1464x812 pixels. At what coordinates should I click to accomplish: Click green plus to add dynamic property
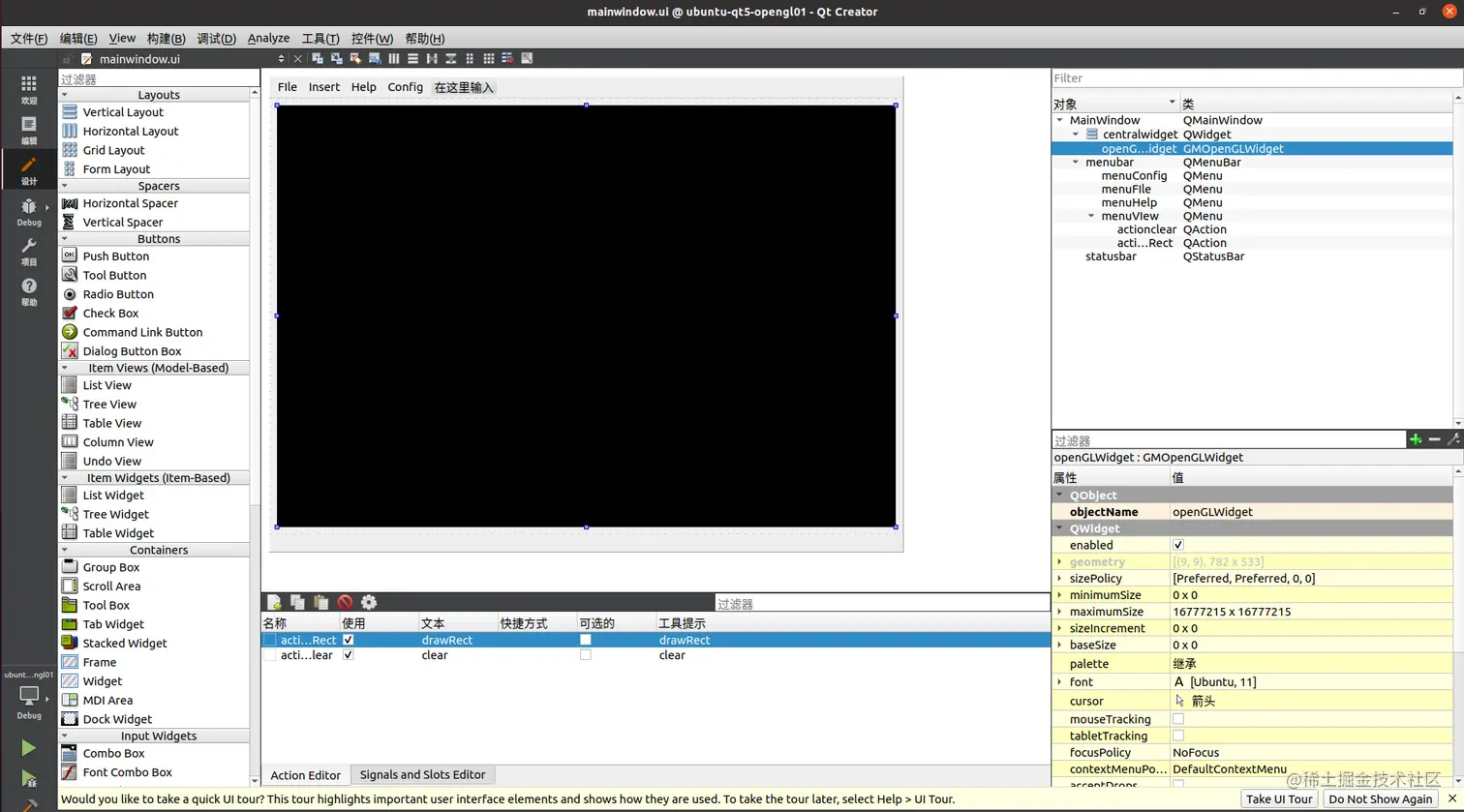[x=1416, y=439]
